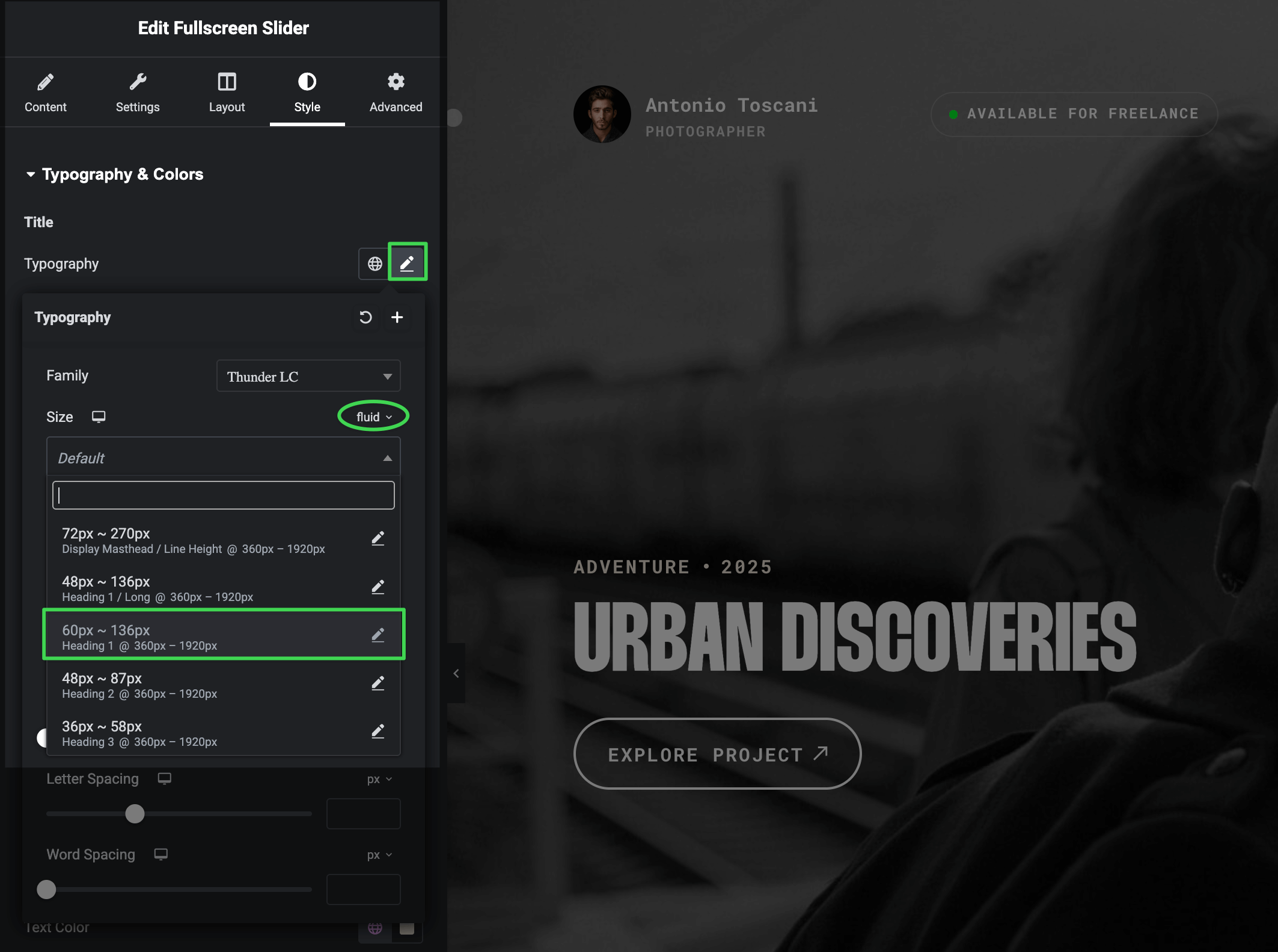This screenshot has width=1278, height=952.
Task: Click the Letter Spacing slider handle
Action: point(135,814)
